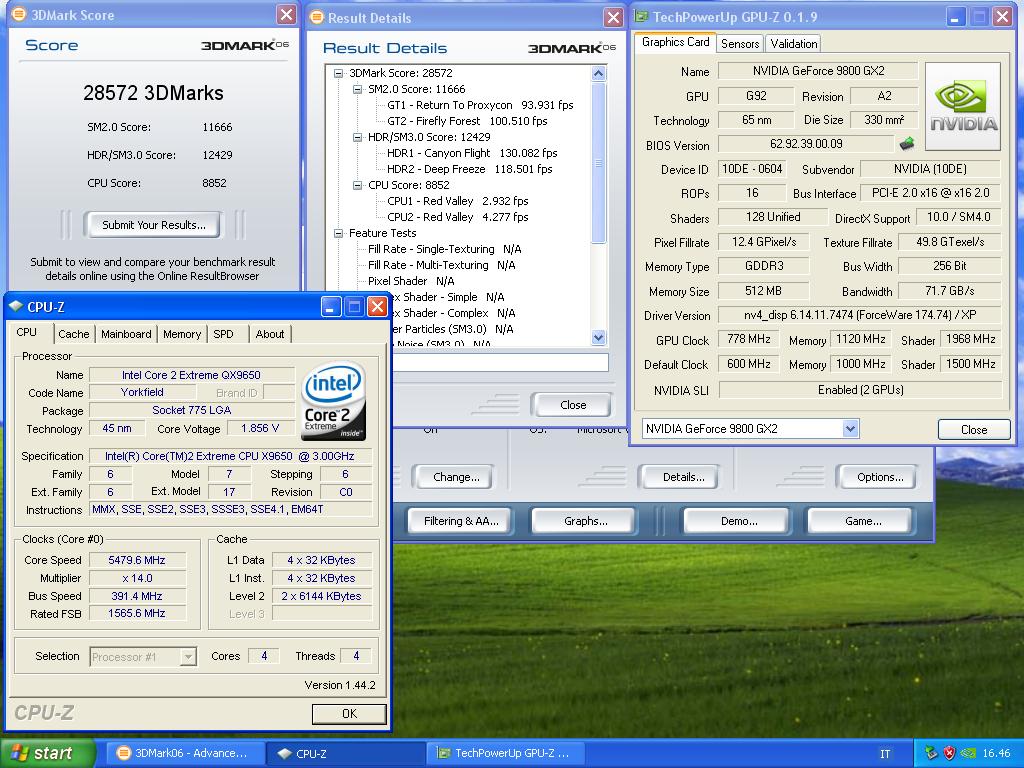Select the CPU tab in CPU-Z
This screenshot has width=1024, height=768.
click(27, 332)
